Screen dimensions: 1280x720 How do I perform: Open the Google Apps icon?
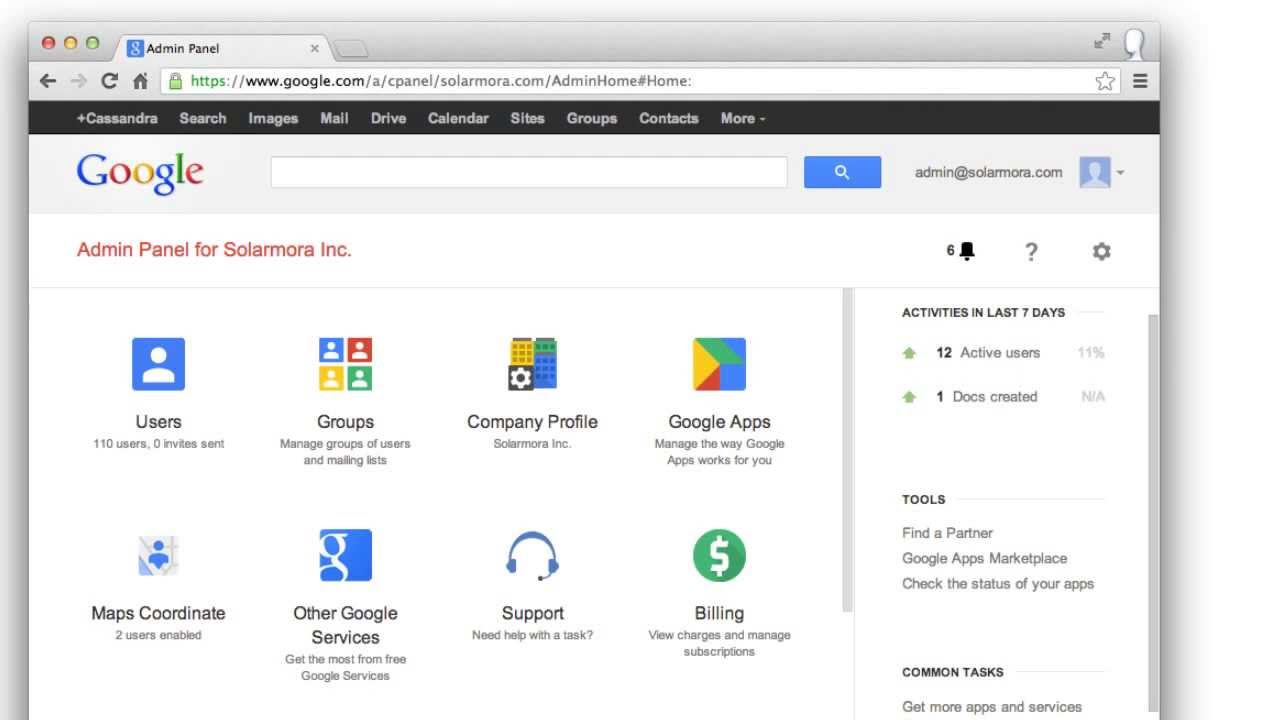(x=719, y=364)
